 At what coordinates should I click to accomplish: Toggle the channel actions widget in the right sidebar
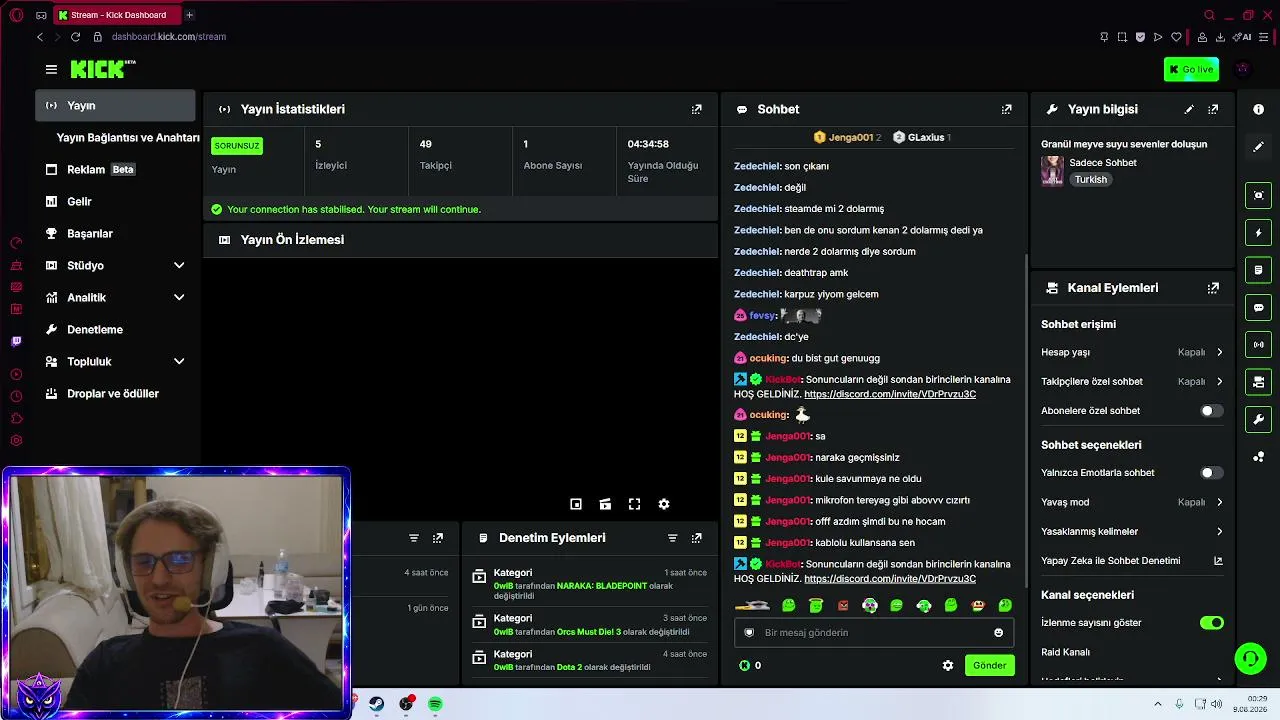pos(1259,382)
